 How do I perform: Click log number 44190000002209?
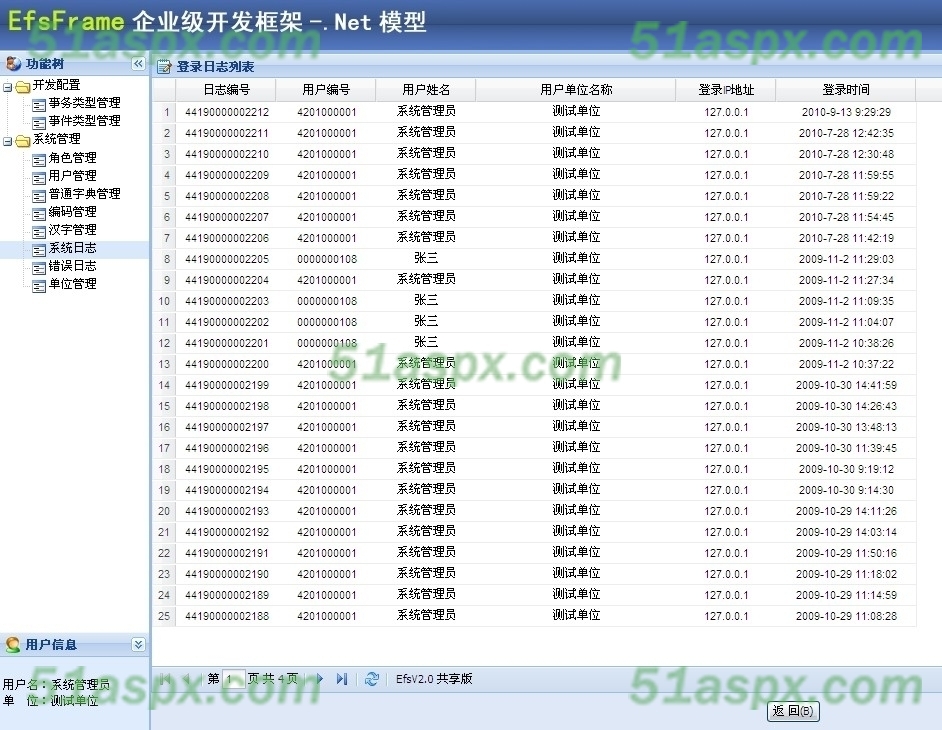click(227, 175)
